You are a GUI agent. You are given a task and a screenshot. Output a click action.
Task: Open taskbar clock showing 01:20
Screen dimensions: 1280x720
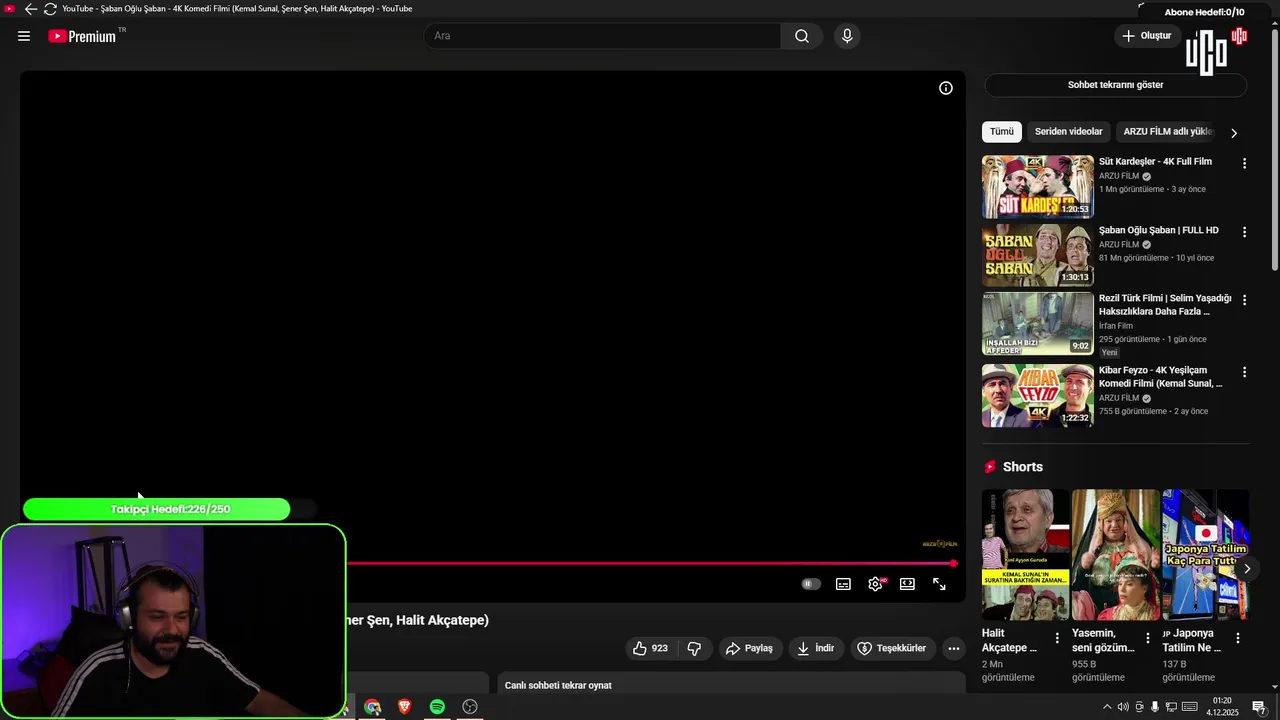coord(1222,707)
